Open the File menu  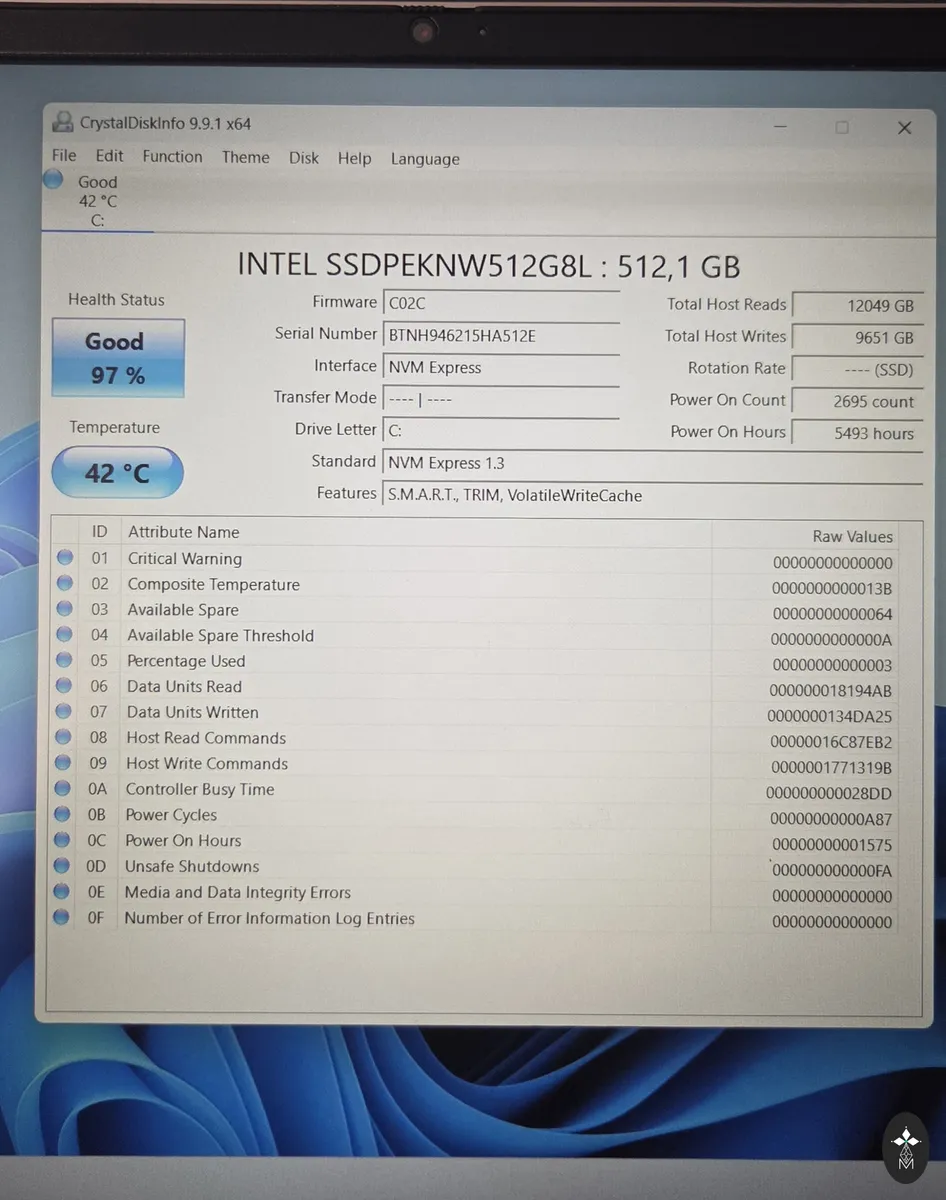(64, 155)
